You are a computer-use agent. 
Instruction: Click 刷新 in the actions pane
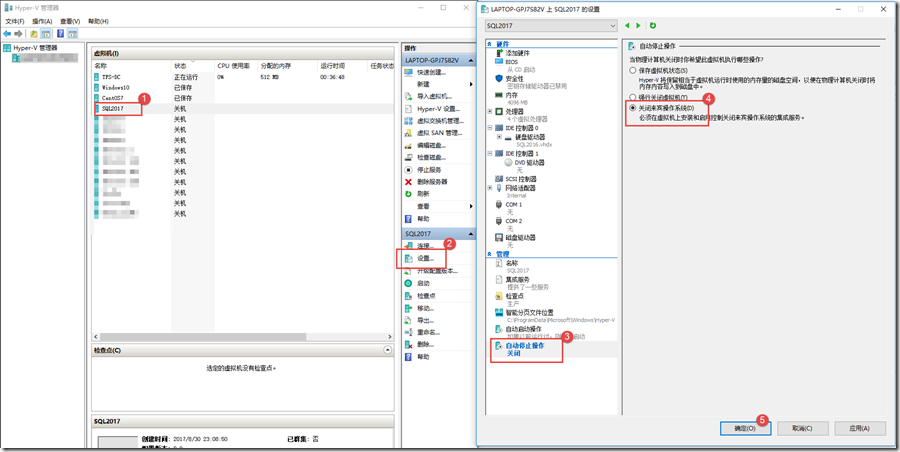[424, 194]
